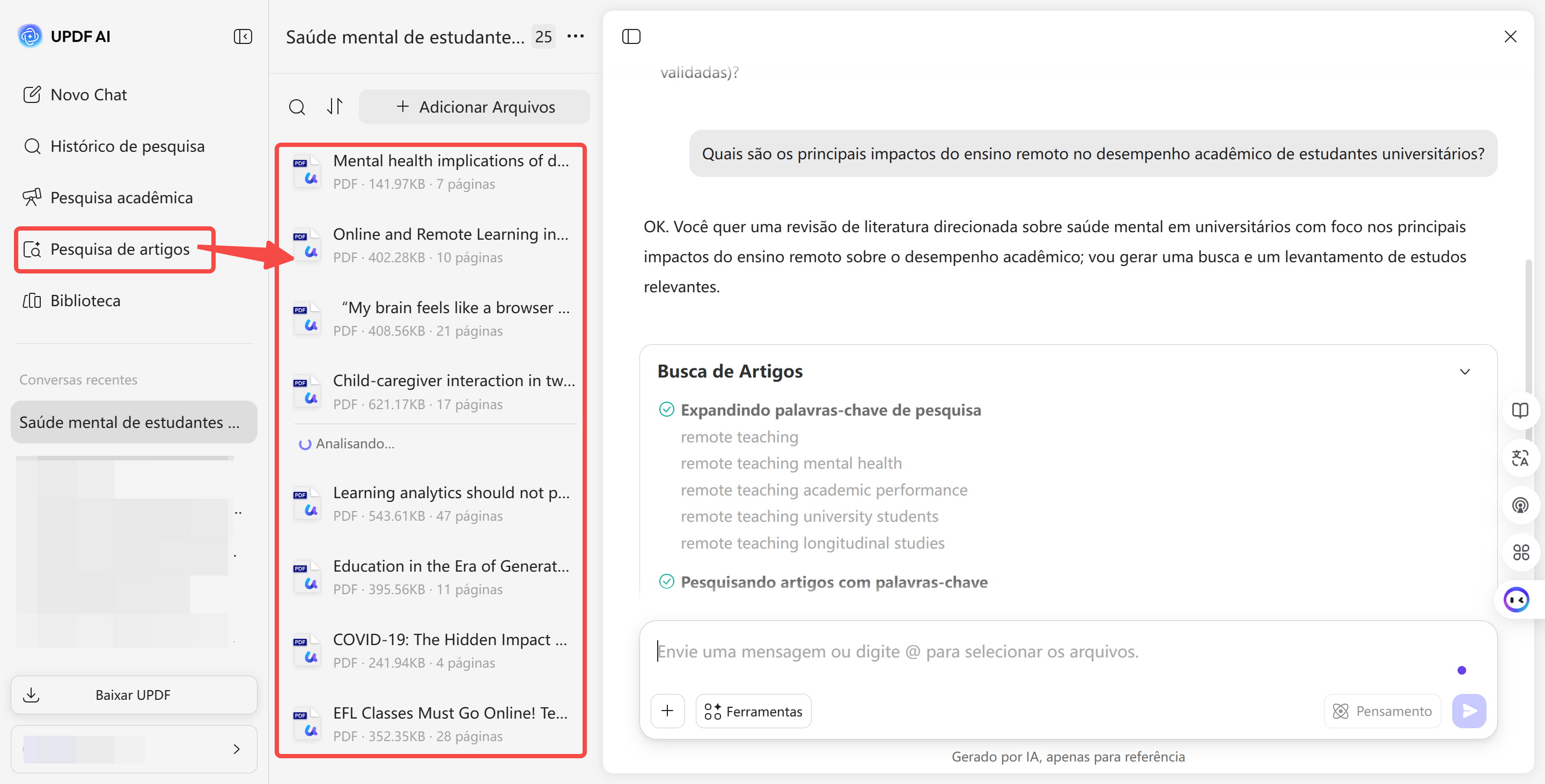This screenshot has width=1545, height=784.
Task: Click the UPDF AI logo icon
Action: [30, 36]
